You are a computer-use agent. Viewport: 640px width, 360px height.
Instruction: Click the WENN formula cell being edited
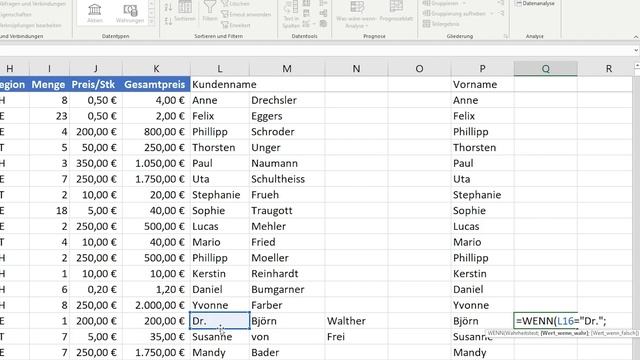click(x=546, y=321)
